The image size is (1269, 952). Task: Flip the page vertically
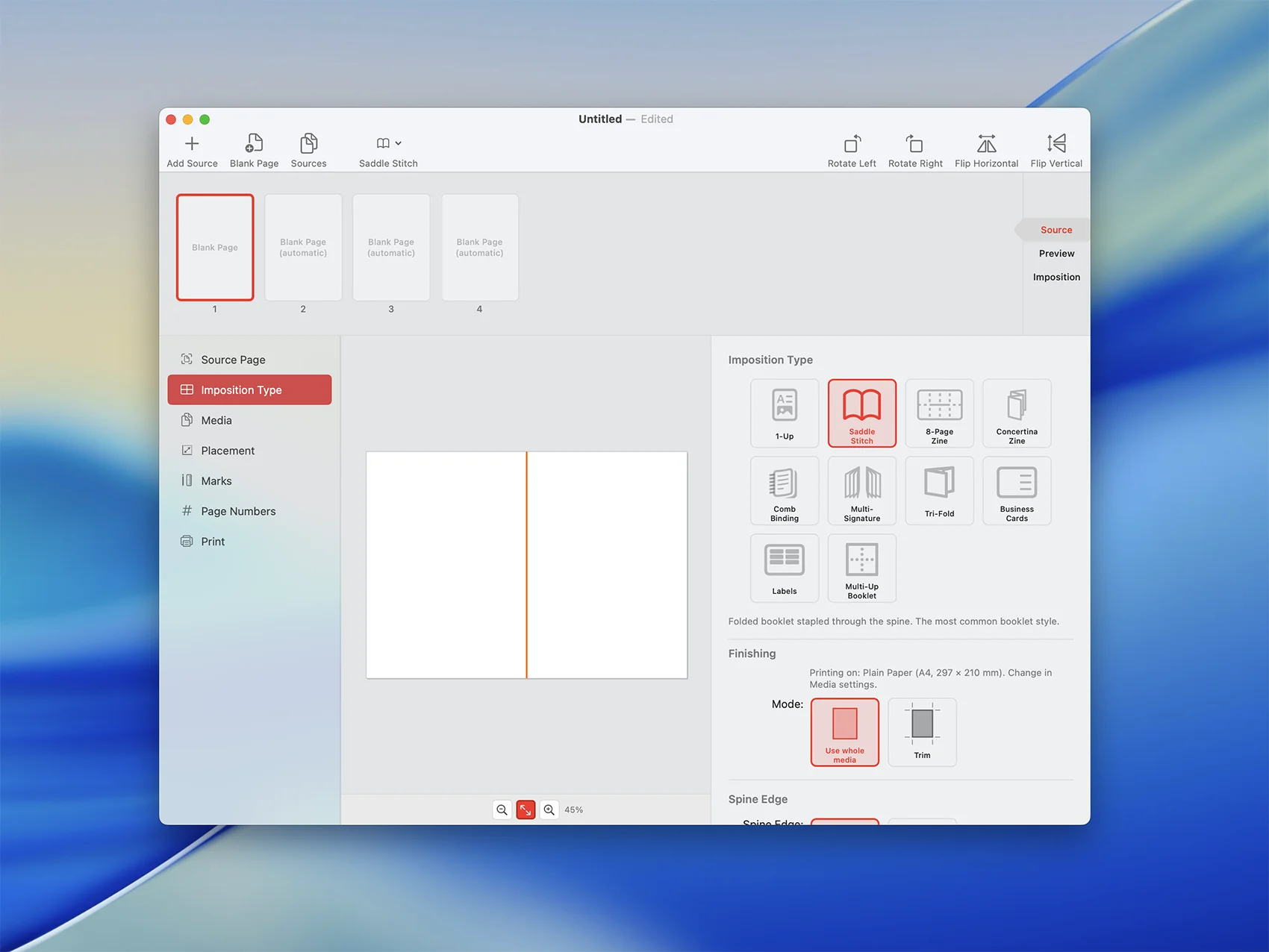click(x=1056, y=144)
